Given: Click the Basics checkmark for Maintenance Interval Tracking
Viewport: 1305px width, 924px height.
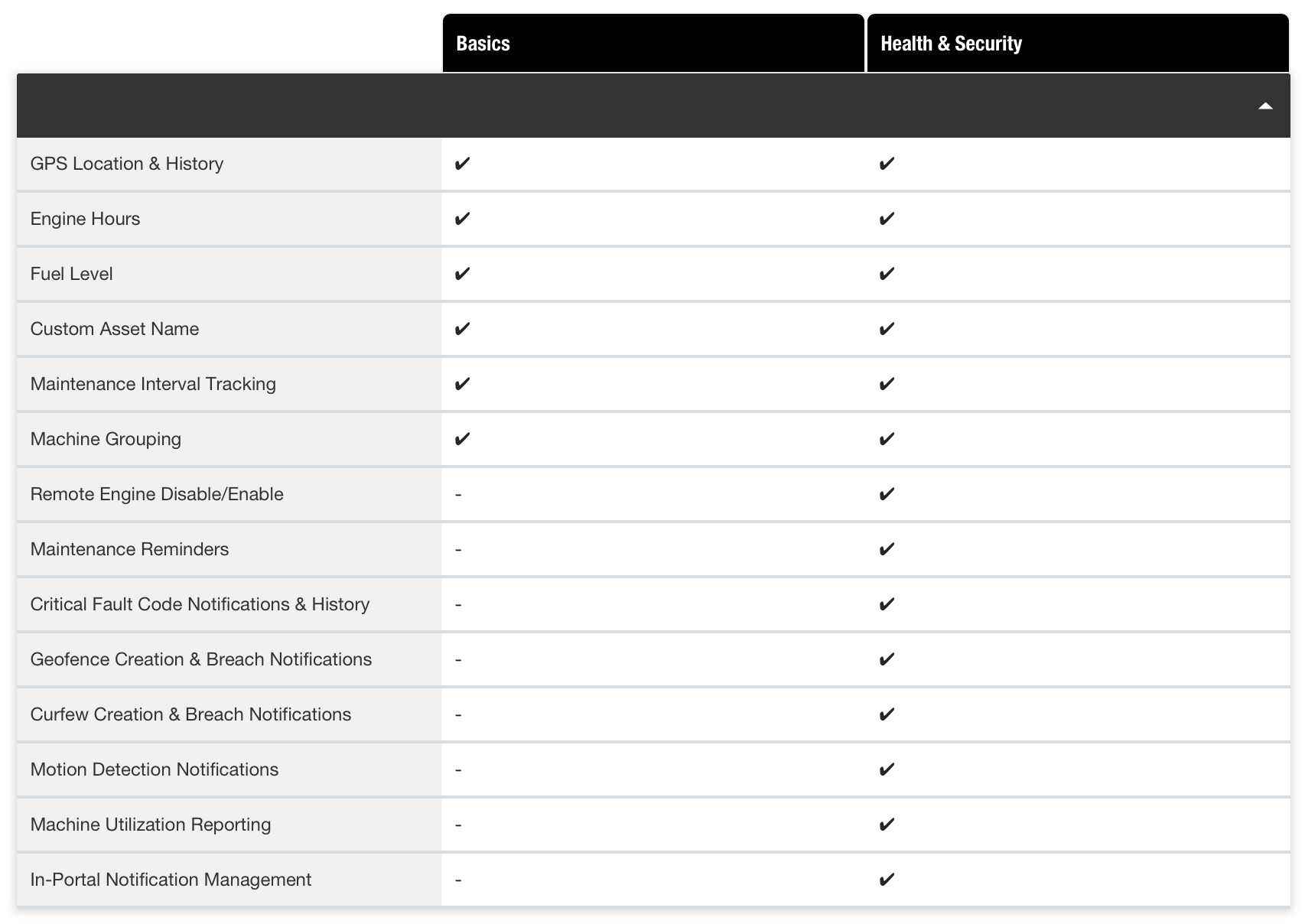Looking at the screenshot, I should [462, 384].
